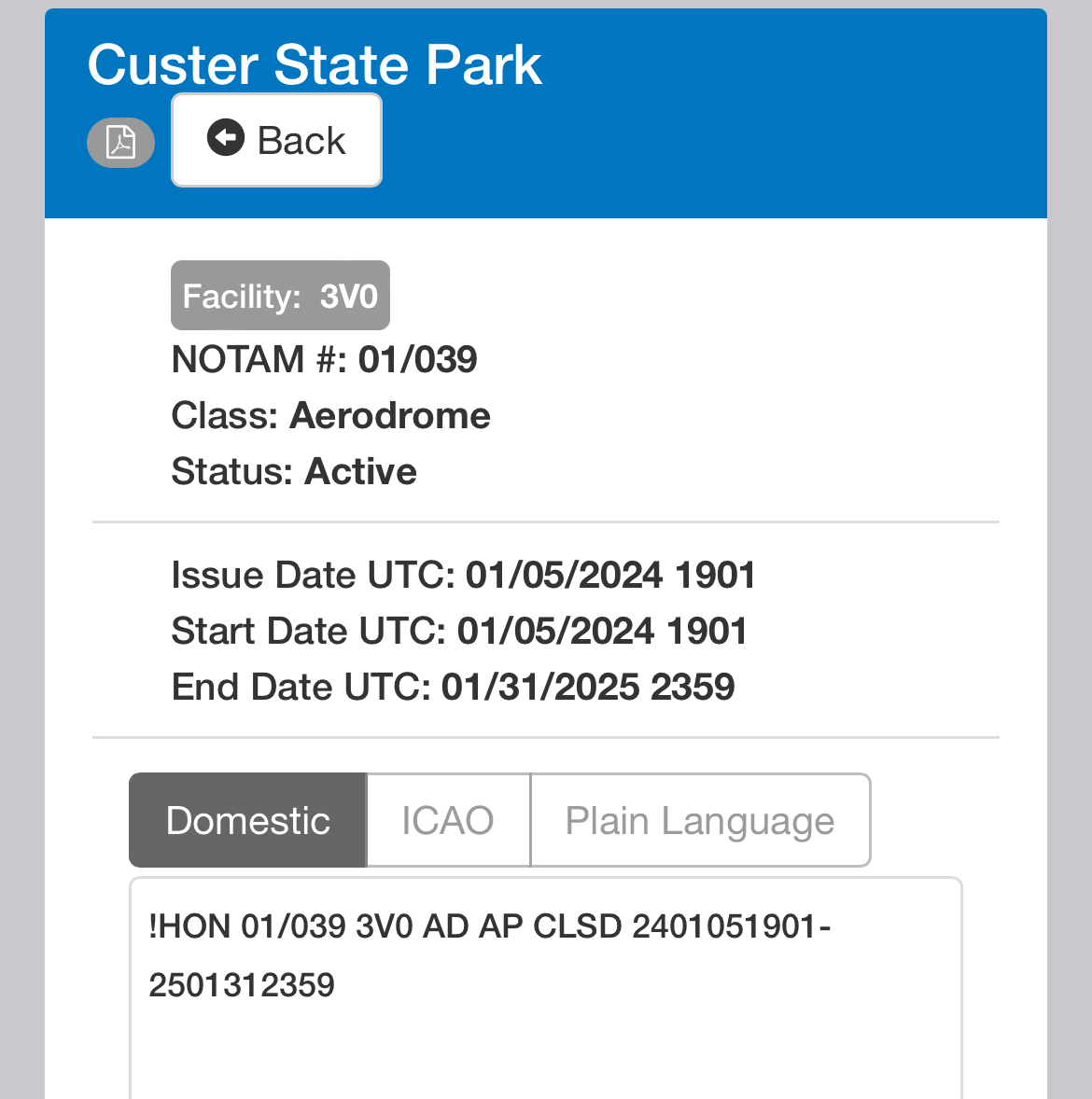Click the Custer State Park title
Screen dimensions: 1092x1099
point(315,65)
